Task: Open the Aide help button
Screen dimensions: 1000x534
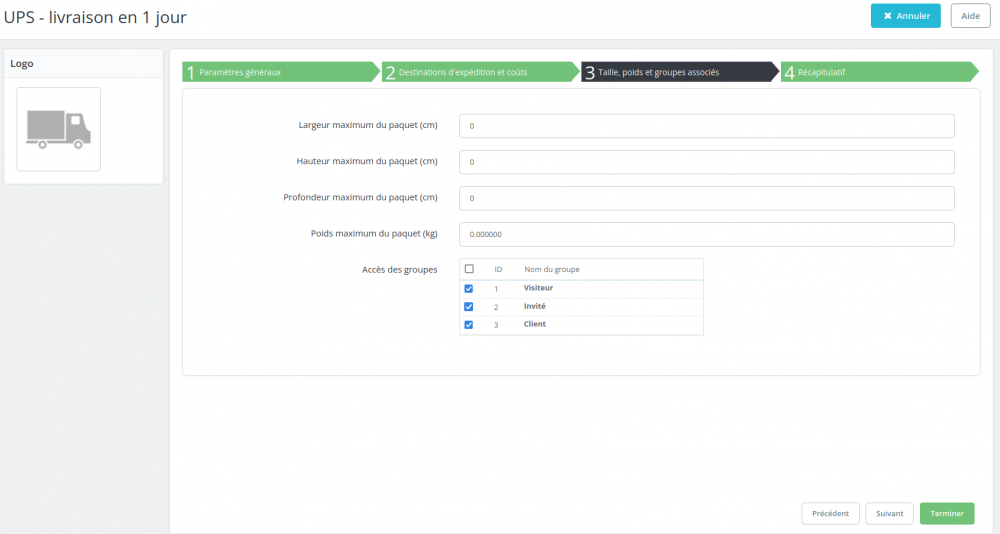Action: coord(970,16)
